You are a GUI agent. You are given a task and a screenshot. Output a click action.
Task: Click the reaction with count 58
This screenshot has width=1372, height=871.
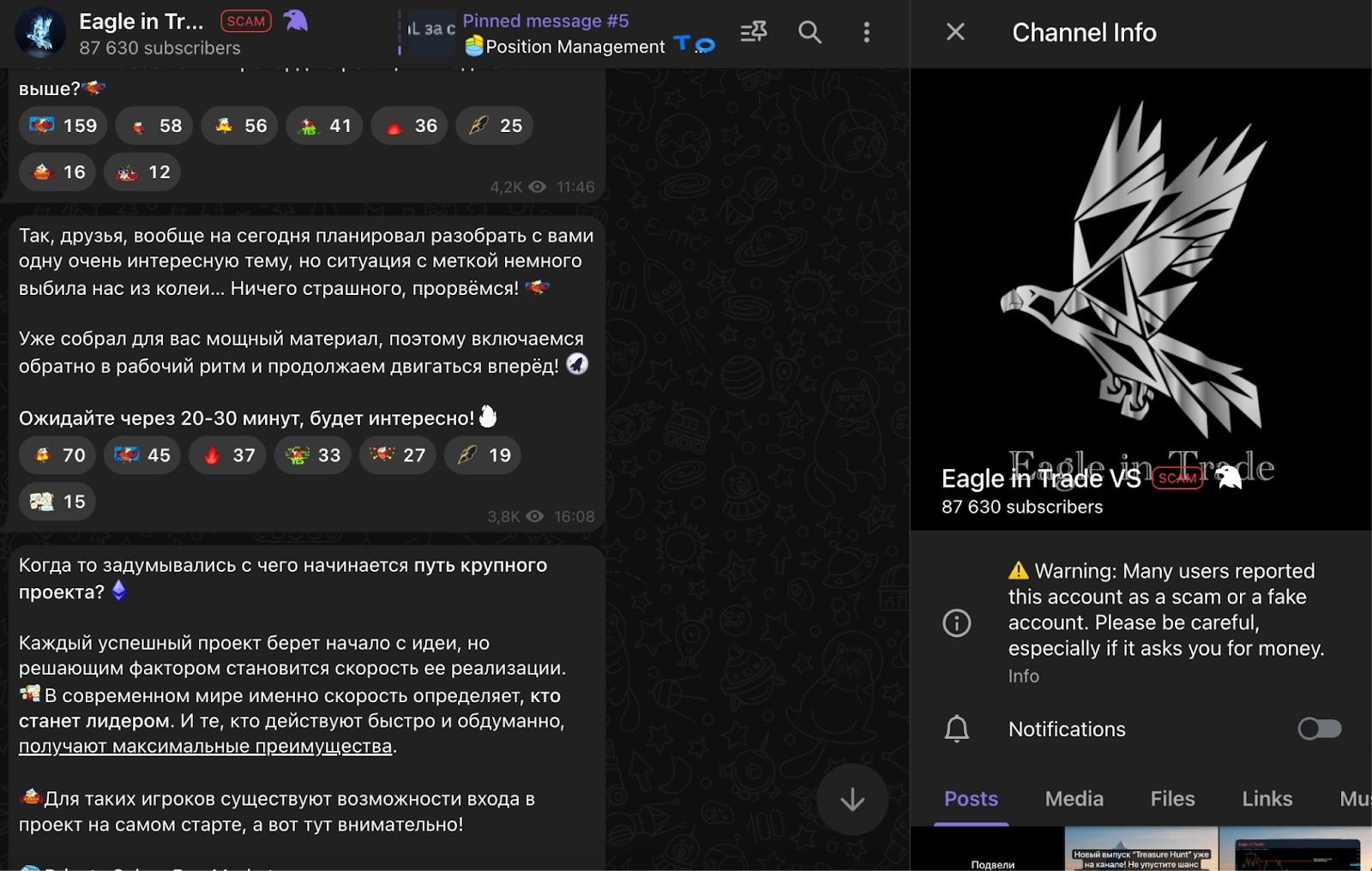tap(154, 126)
